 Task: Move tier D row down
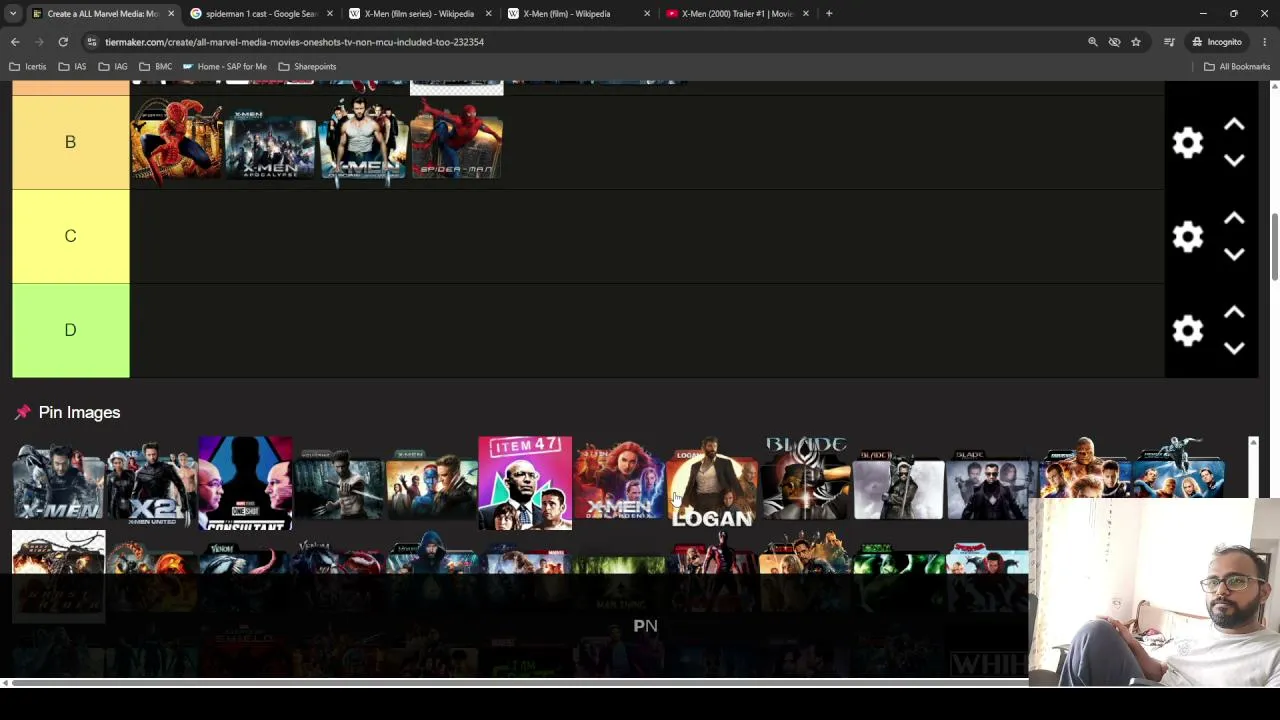[1234, 348]
